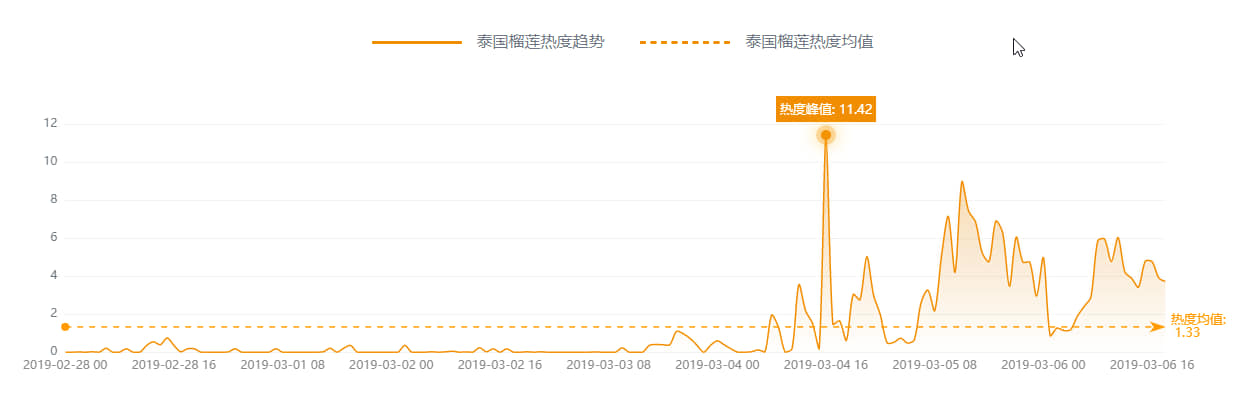Click the arrowhead ending the mean line
Image resolution: width=1240 pixels, height=401 pixels.
tap(1158, 327)
